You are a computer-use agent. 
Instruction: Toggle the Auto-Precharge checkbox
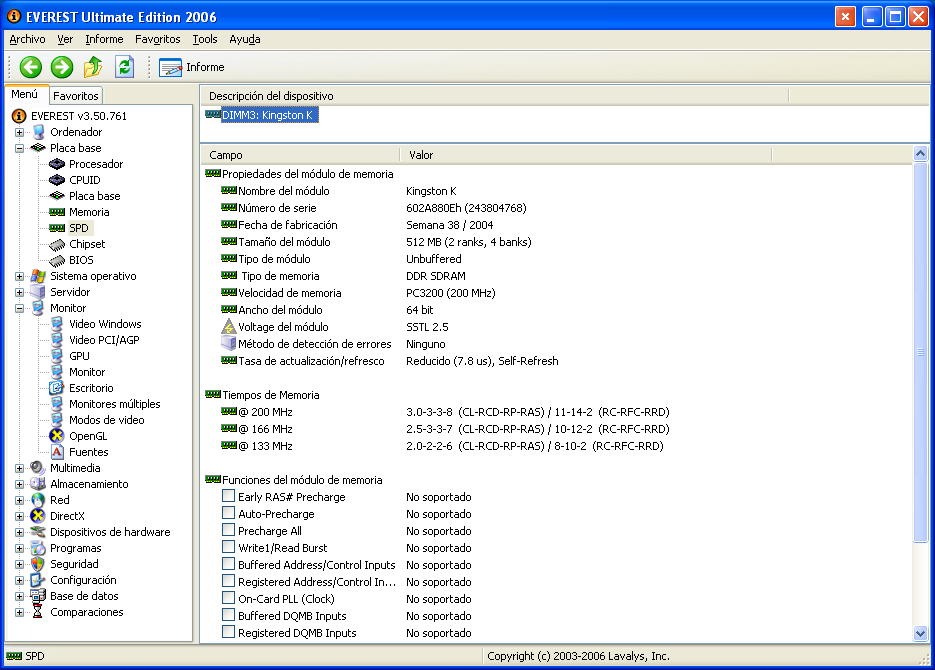(228, 513)
